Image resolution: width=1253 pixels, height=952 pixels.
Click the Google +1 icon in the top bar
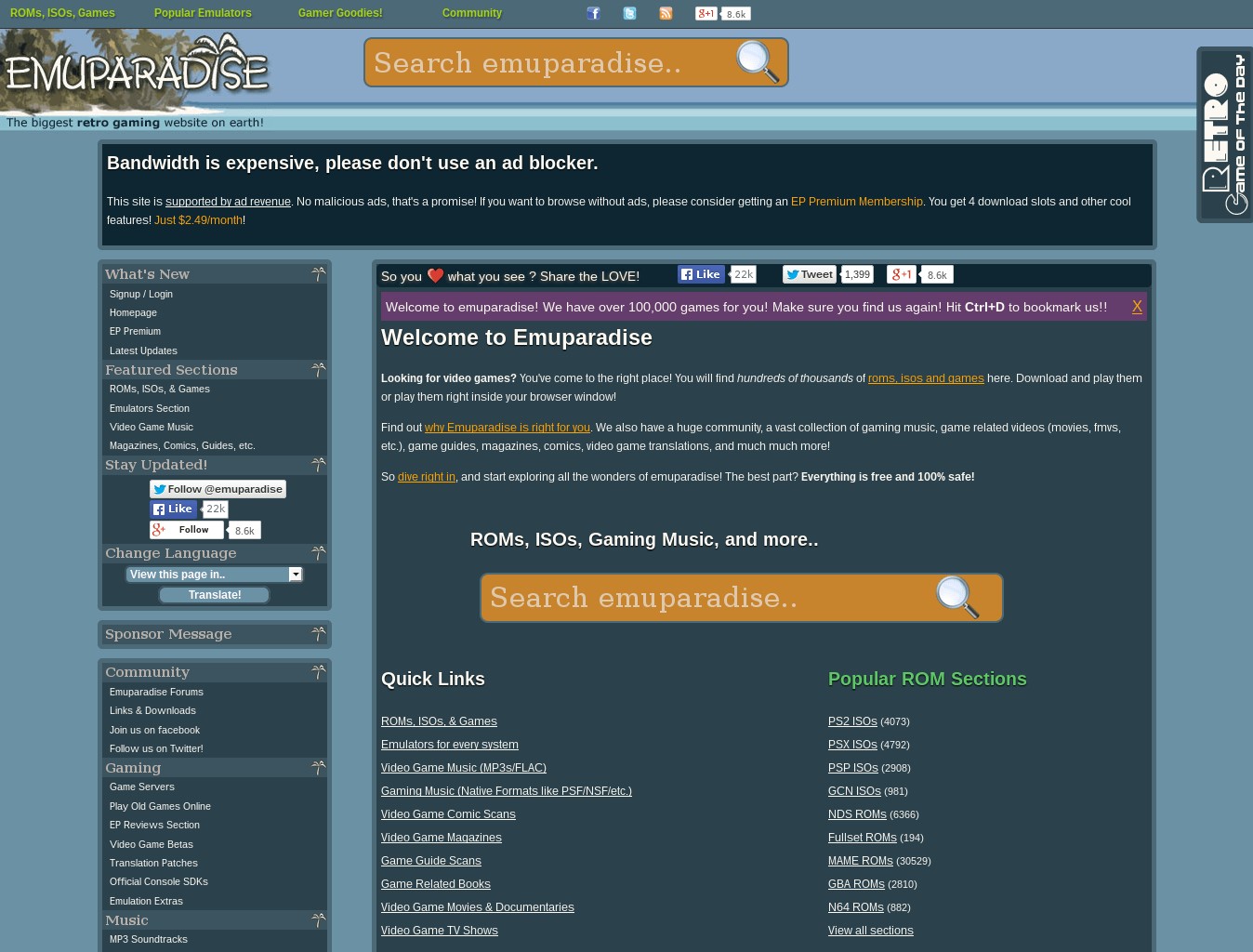tap(706, 13)
